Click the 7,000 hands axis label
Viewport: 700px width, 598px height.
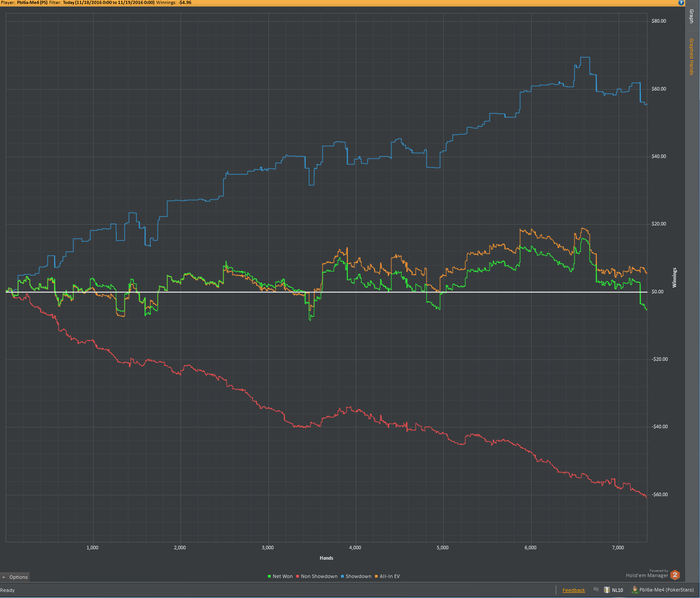(618, 548)
